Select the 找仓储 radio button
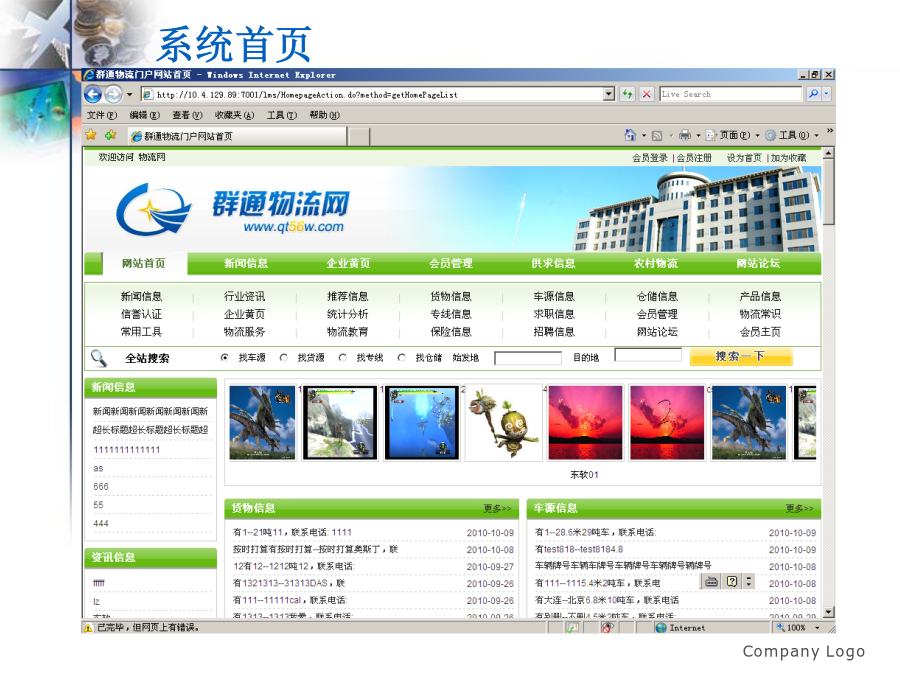Image resolution: width=900 pixels, height=675 pixels. pyautogui.click(x=402, y=357)
